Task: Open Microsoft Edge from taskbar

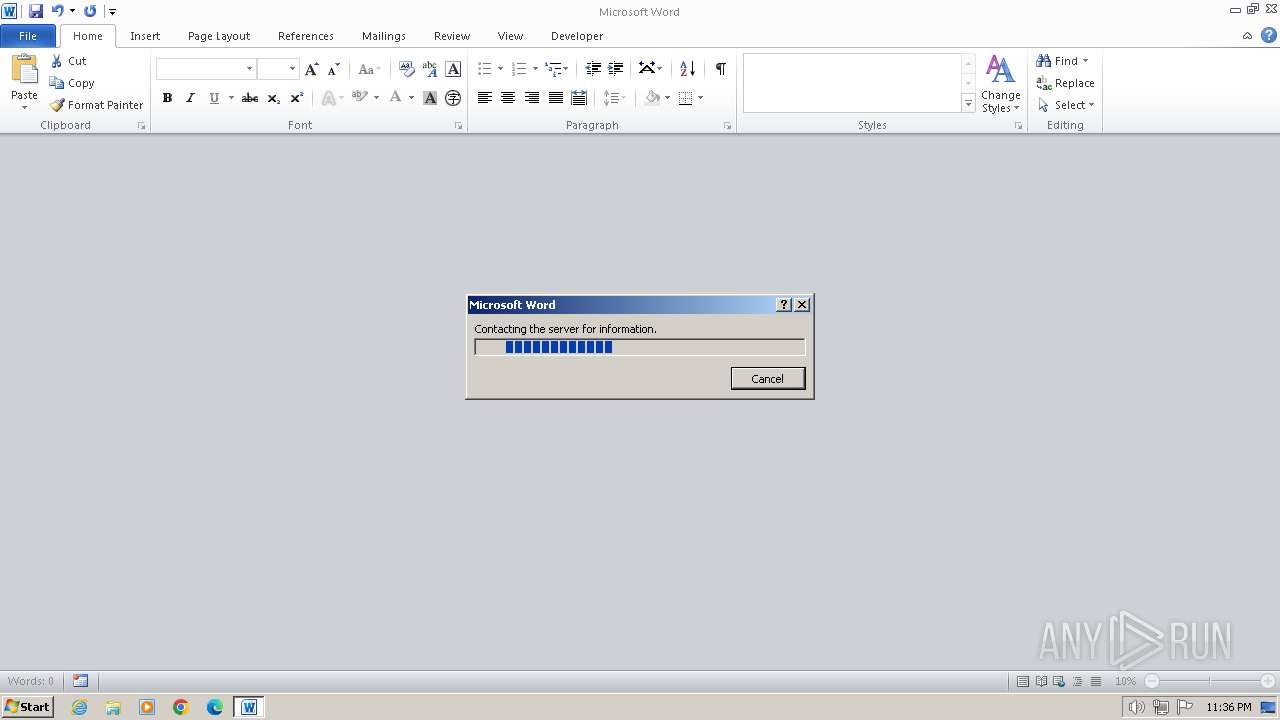Action: click(215, 707)
